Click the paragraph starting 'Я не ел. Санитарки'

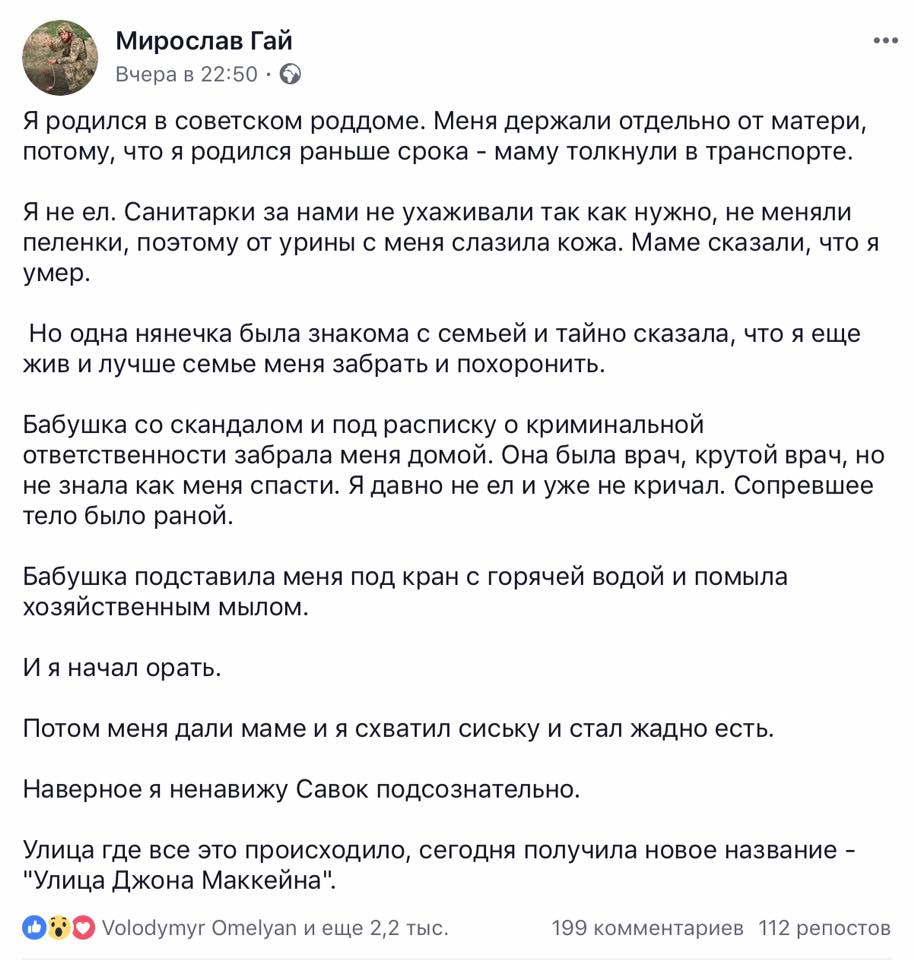point(451,242)
